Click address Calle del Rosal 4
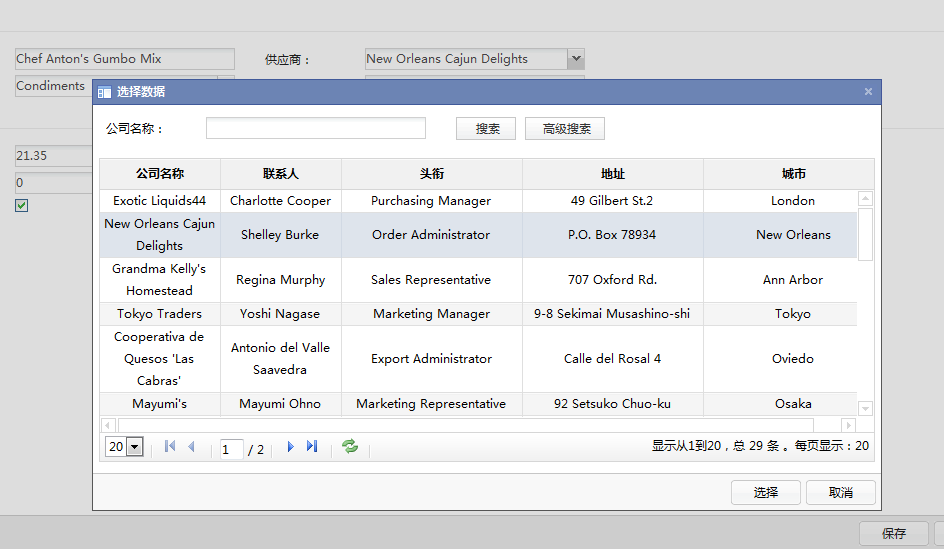Viewport: 944px width, 549px height. tap(612, 359)
